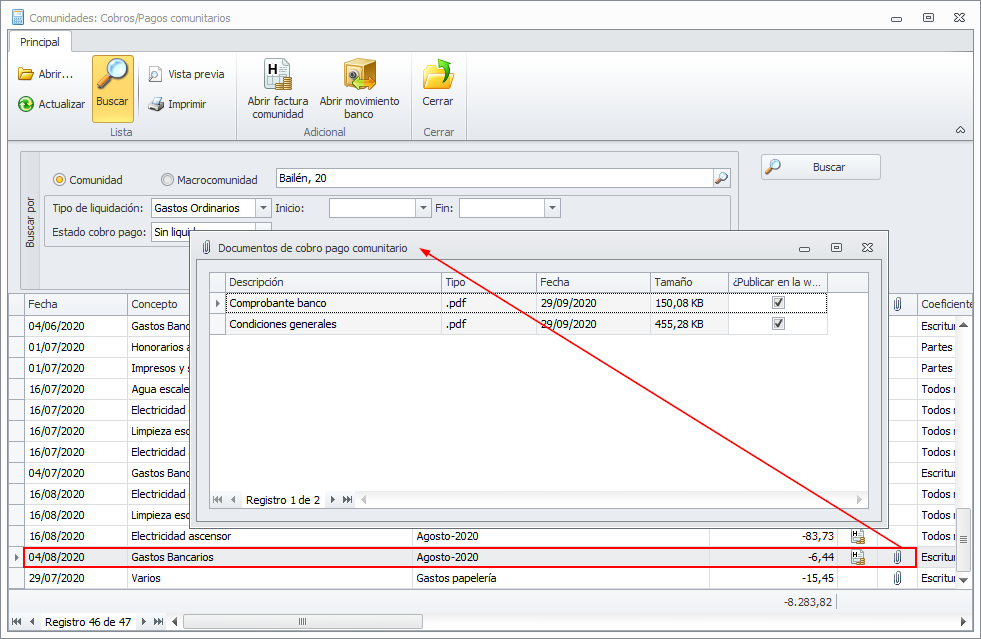Open Abrir factura comunidad
The height and width of the screenshot is (639, 981).
pyautogui.click(x=277, y=77)
